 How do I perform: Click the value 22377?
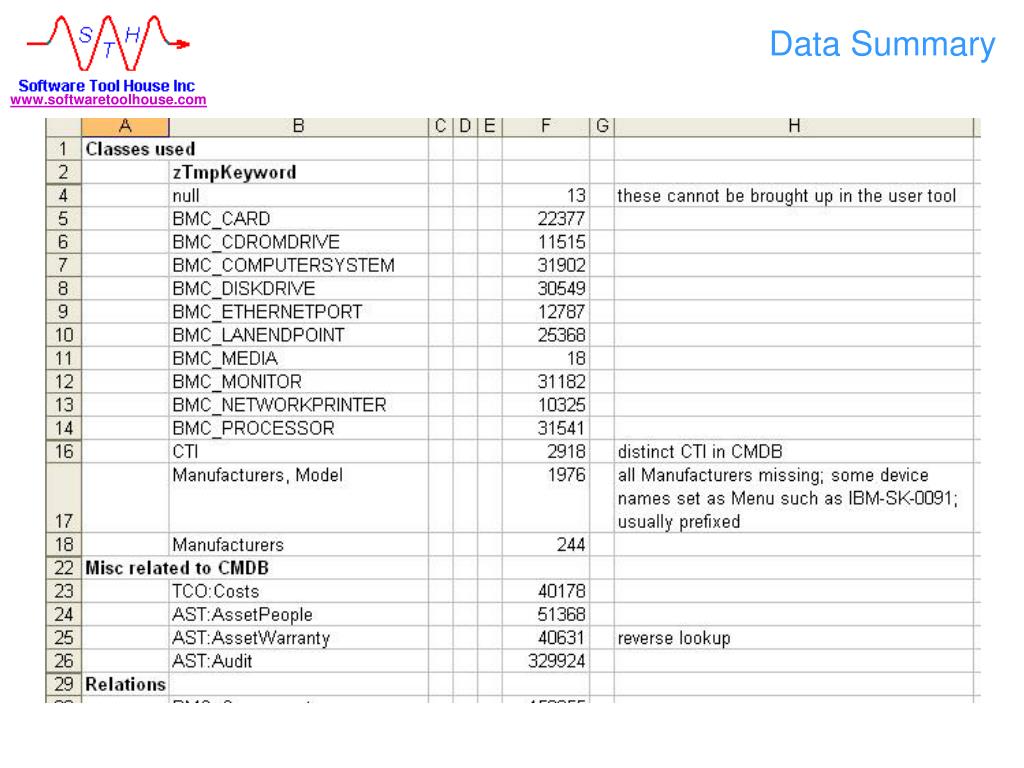coord(561,219)
